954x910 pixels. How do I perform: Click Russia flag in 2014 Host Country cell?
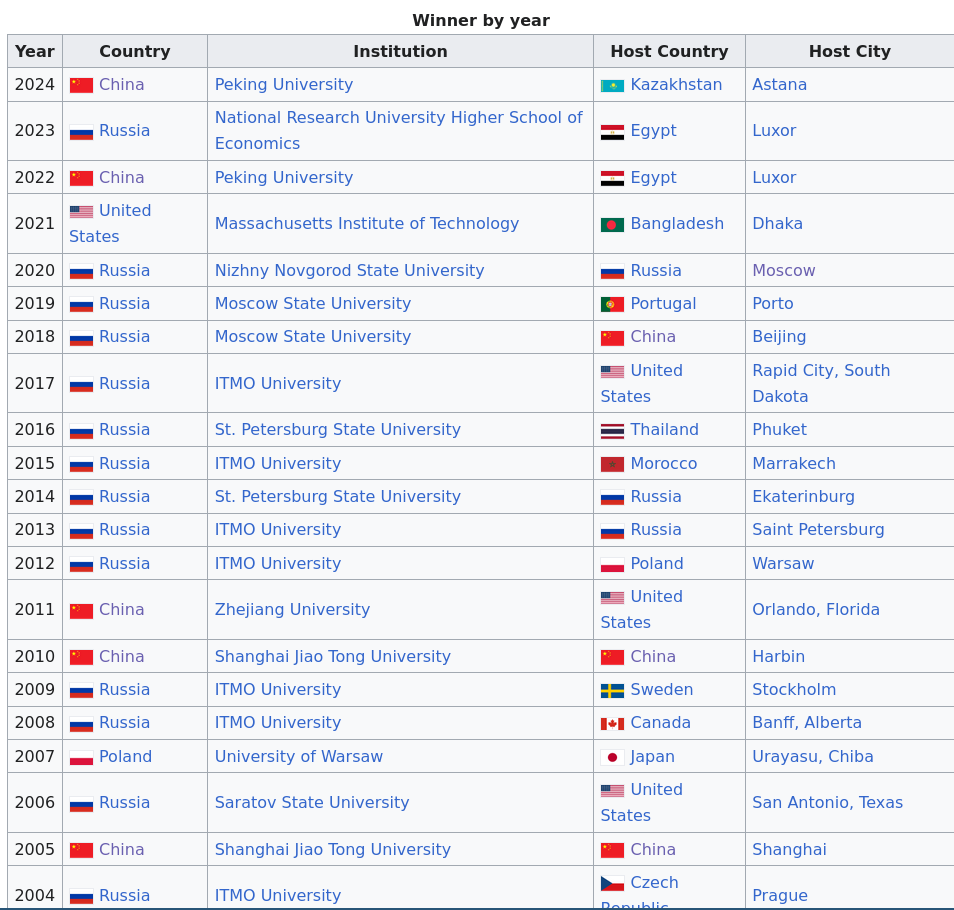(612, 498)
